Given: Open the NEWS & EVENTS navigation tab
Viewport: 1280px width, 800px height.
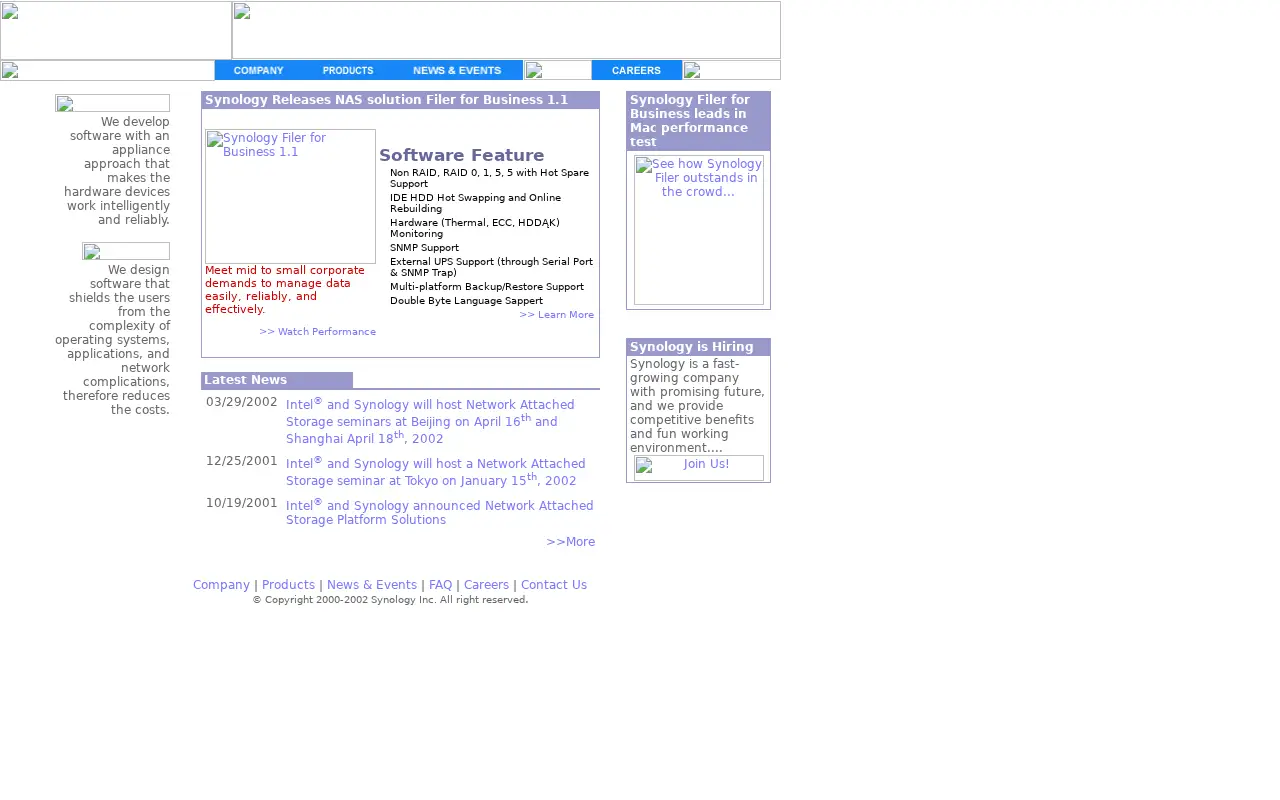Looking at the screenshot, I should (x=457, y=70).
